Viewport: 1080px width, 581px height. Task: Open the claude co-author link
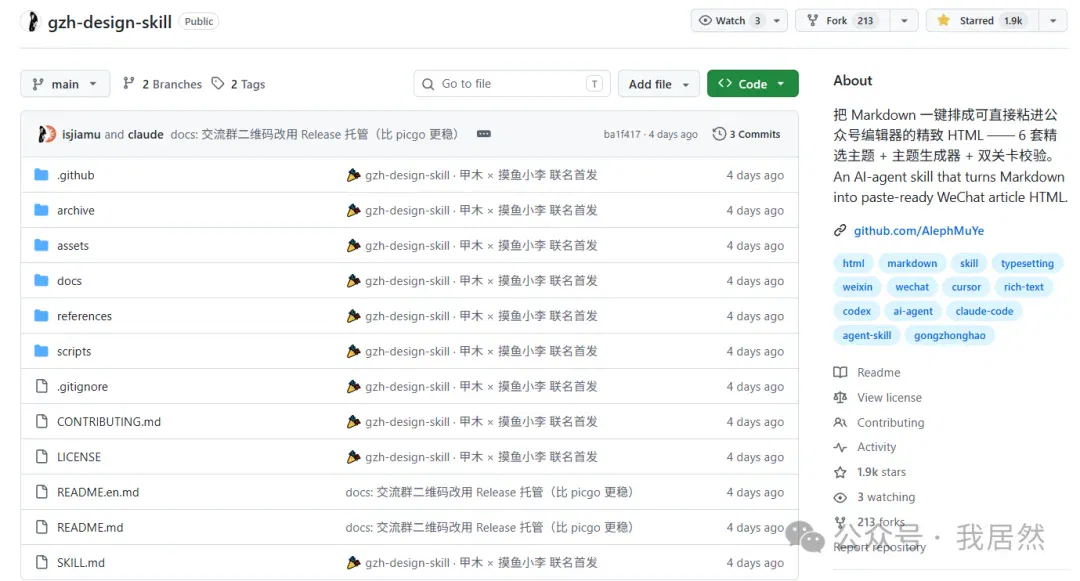pos(145,134)
